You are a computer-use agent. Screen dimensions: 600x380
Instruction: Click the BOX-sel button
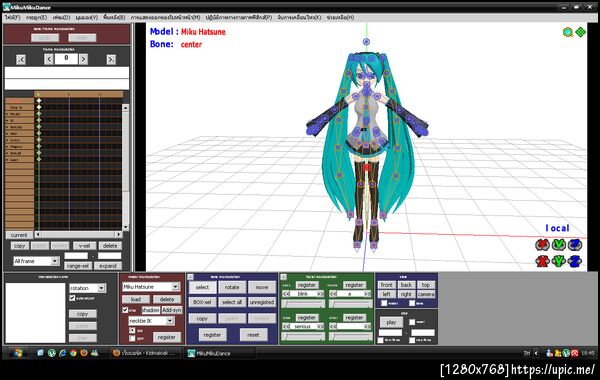pyautogui.click(x=202, y=302)
